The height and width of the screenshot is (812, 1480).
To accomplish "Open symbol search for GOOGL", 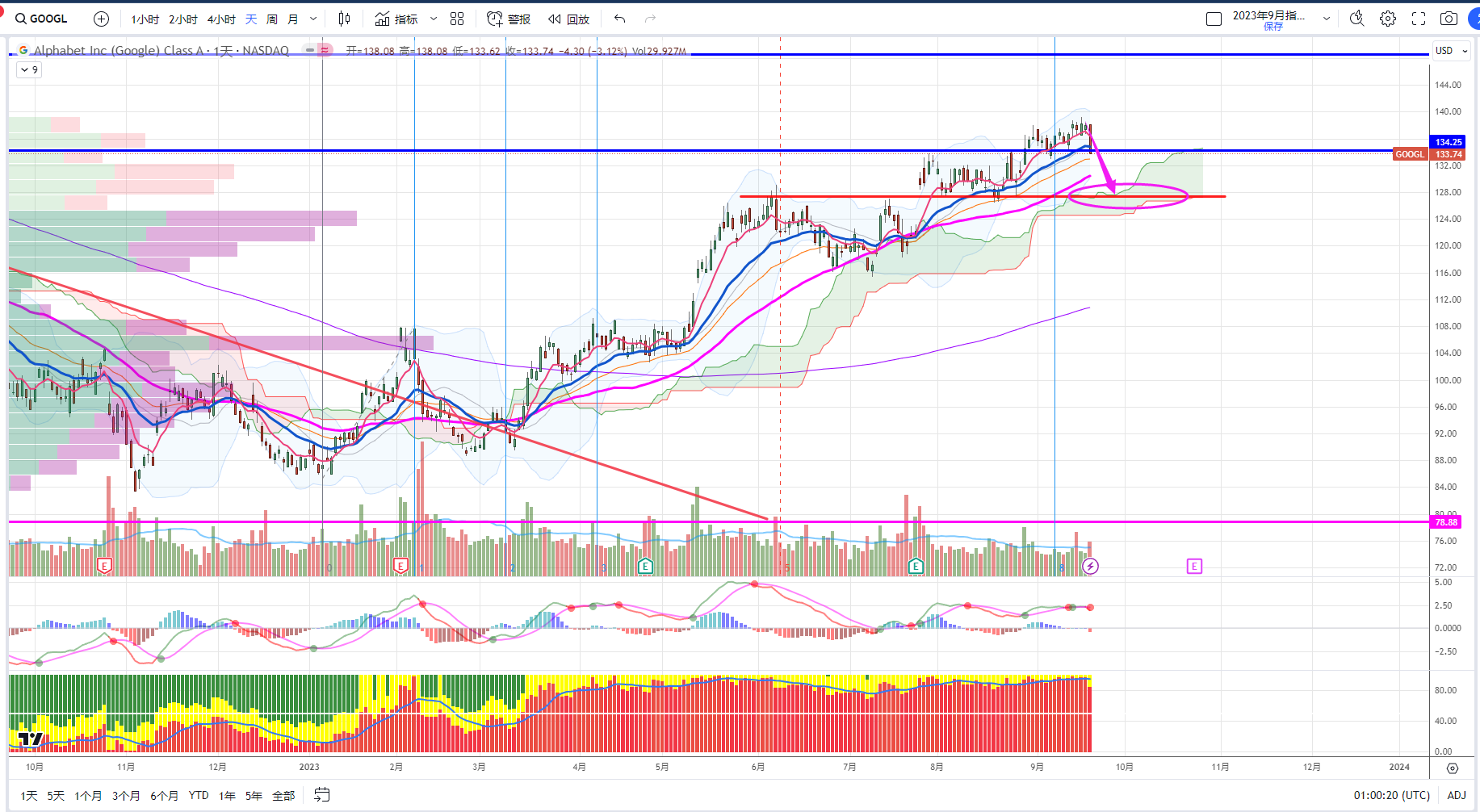I will tap(41, 19).
